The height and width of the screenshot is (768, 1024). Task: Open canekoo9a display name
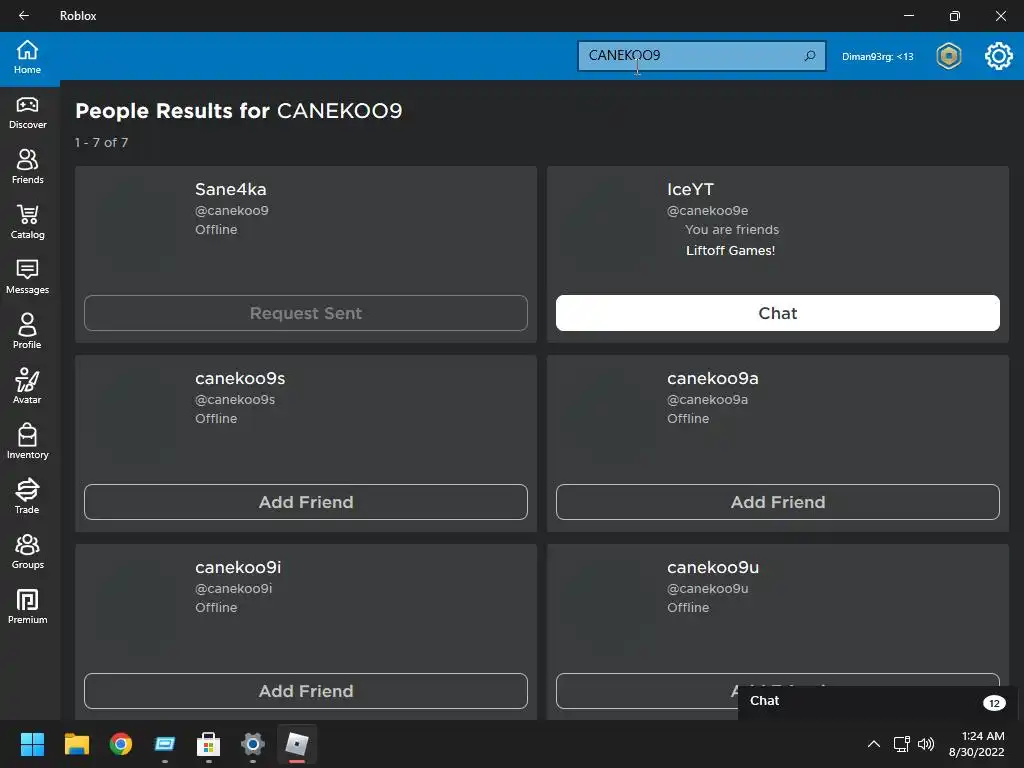pyautogui.click(x=712, y=378)
